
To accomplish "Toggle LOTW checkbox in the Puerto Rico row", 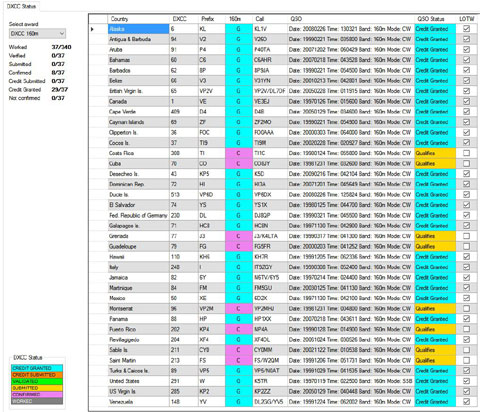I will coord(467,329).
